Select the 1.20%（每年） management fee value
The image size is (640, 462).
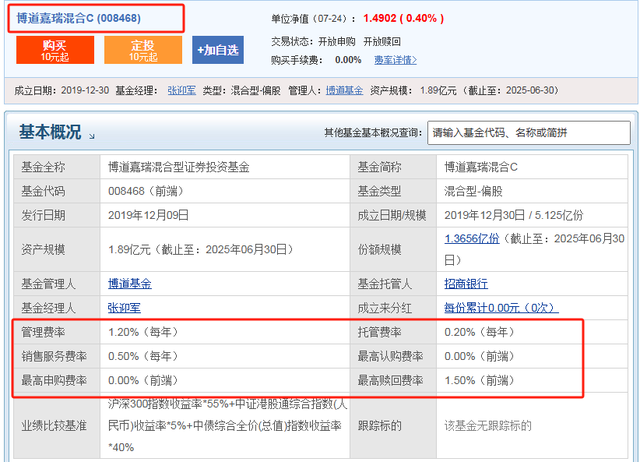pyautogui.click(x=143, y=332)
